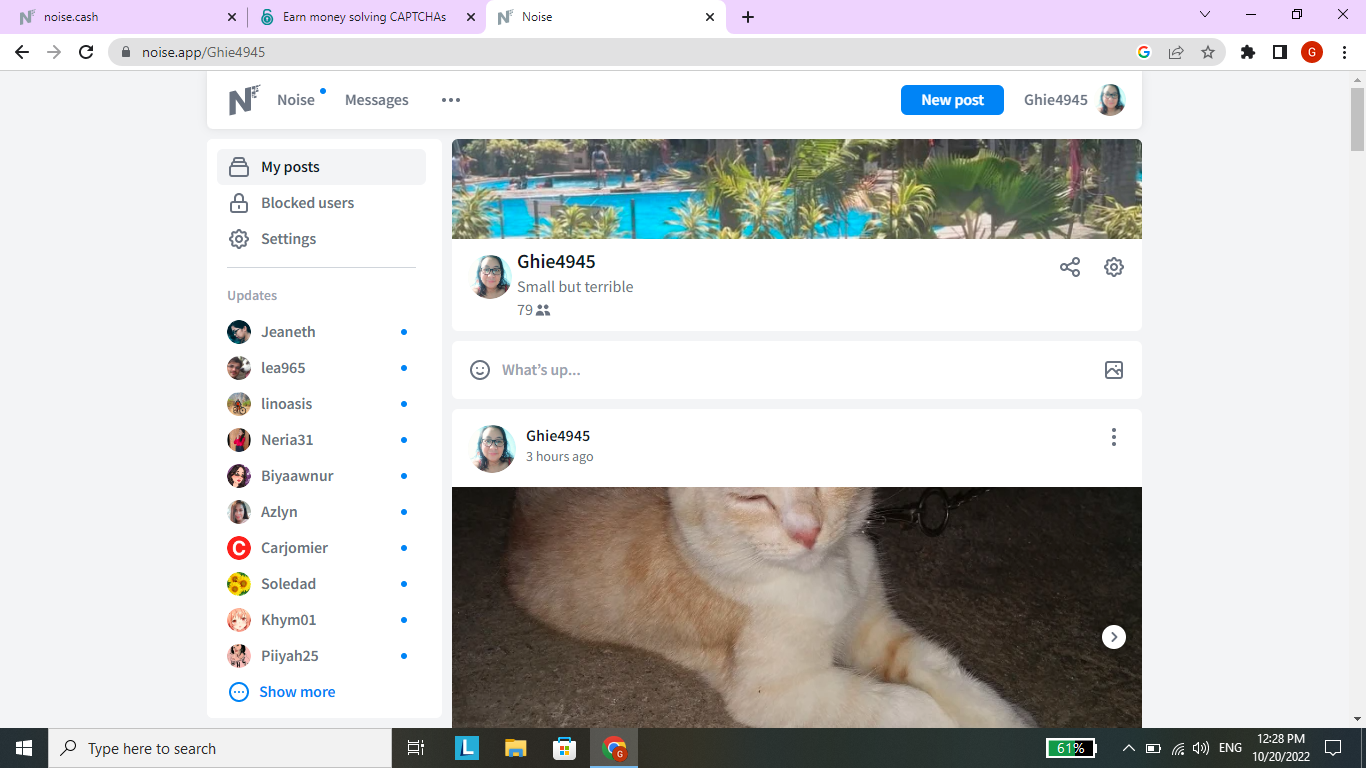Bookmark this page with the star
1366x768 pixels.
click(1208, 52)
